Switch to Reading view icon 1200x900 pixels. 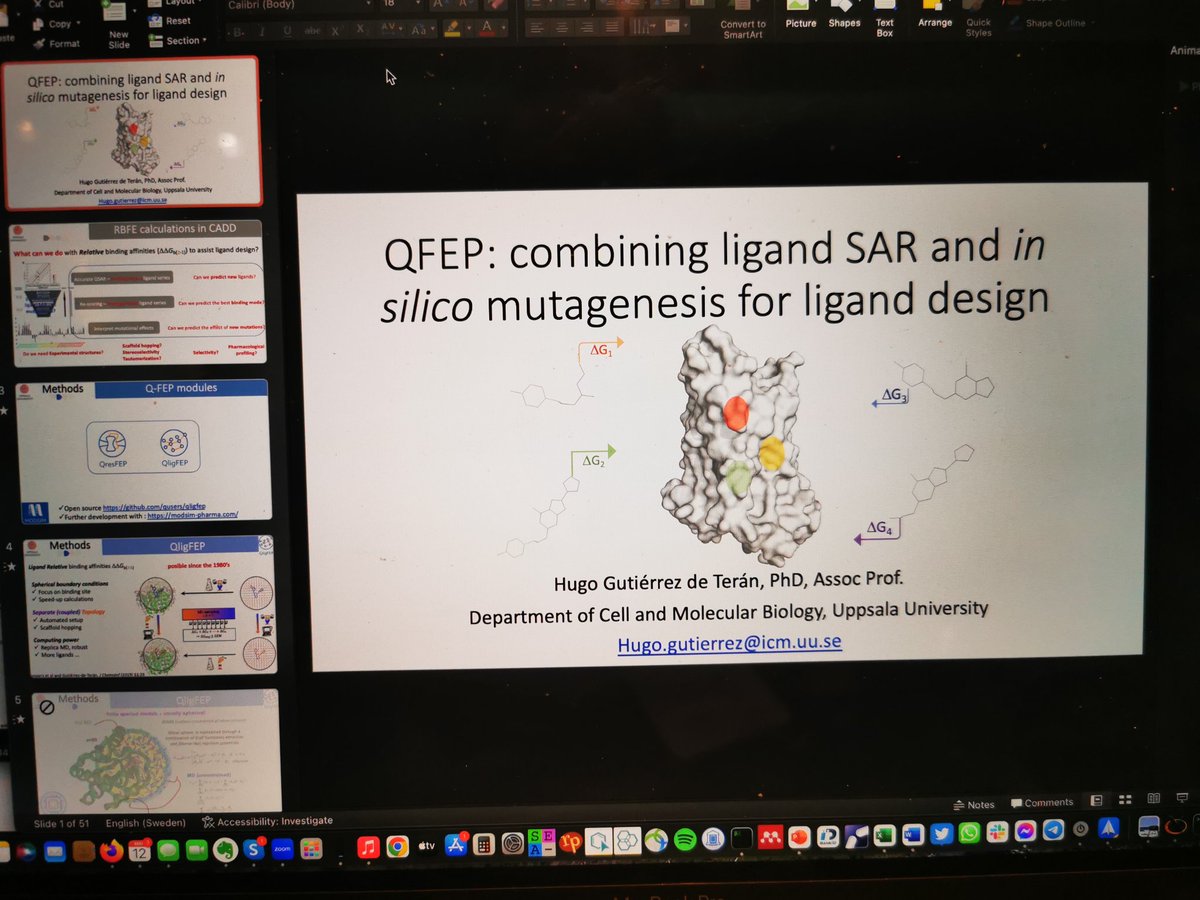[1154, 799]
